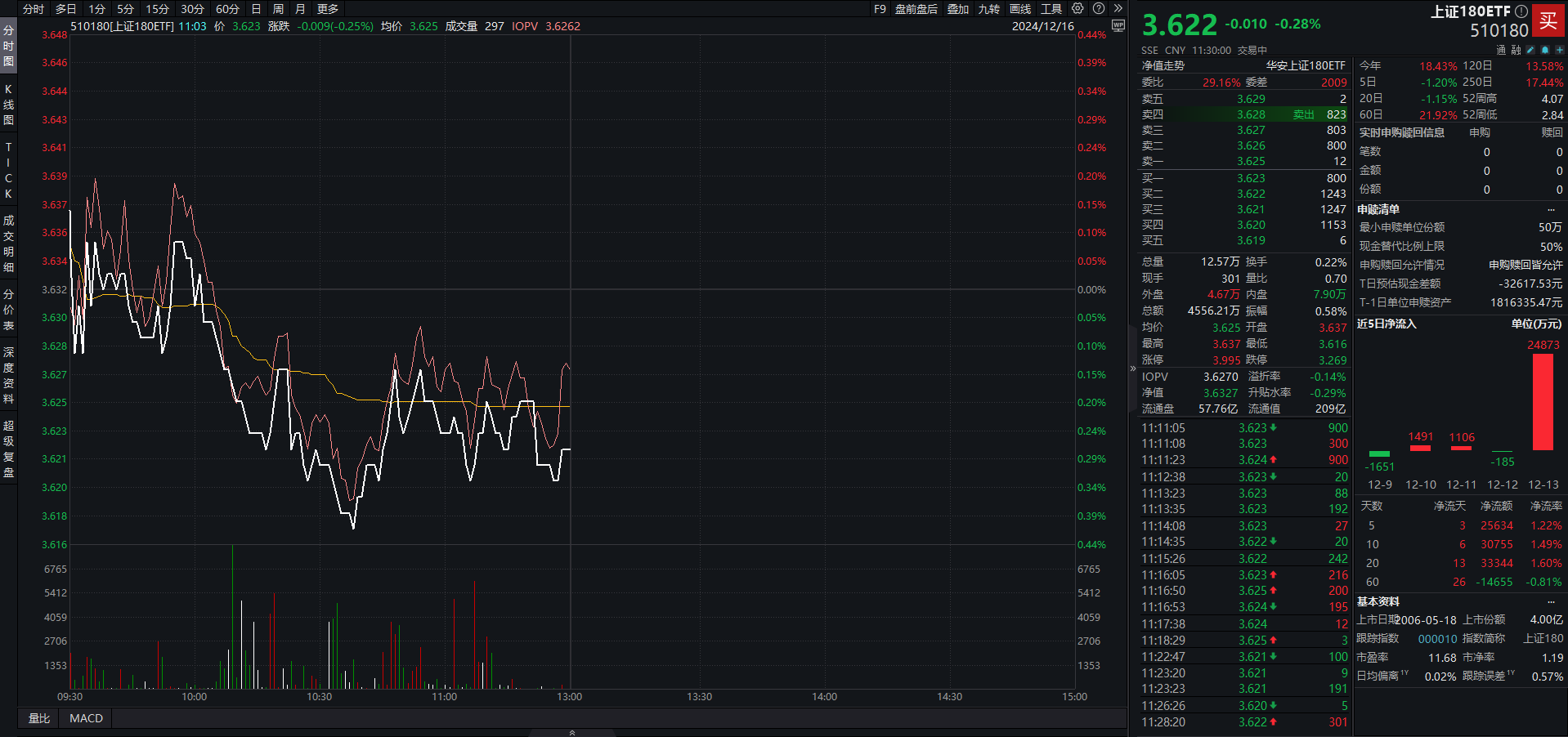The height and width of the screenshot is (737, 1568).
Task: Click the chart date 2024/12/16
Action: 1043,26
